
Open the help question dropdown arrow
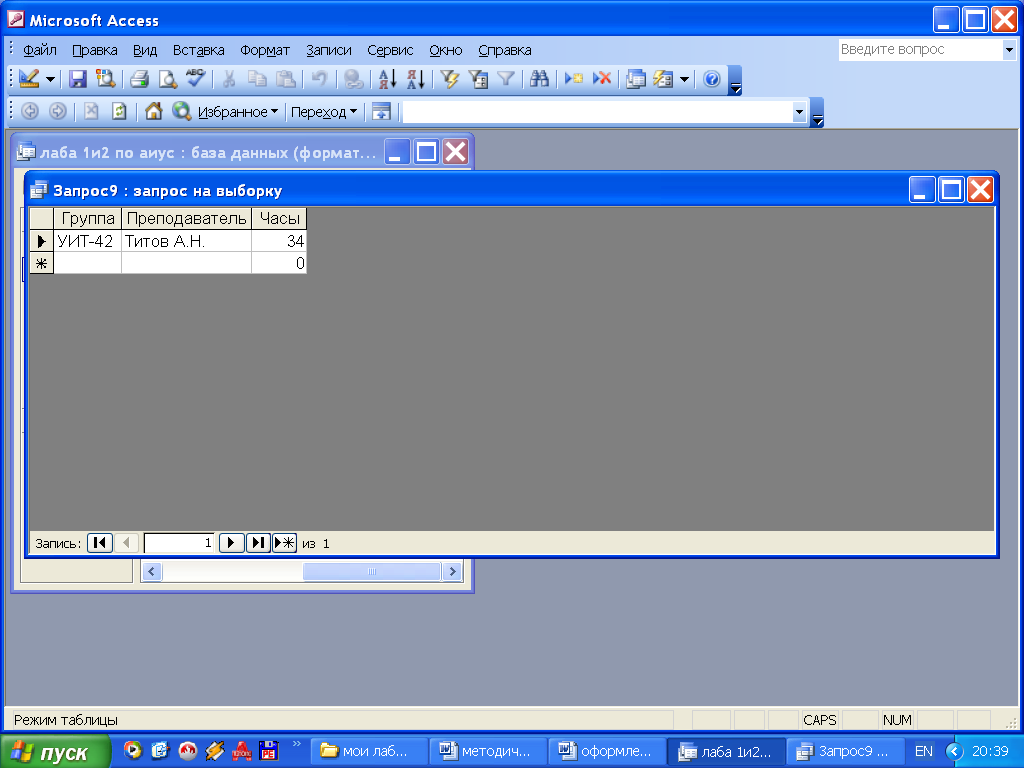[1009, 50]
